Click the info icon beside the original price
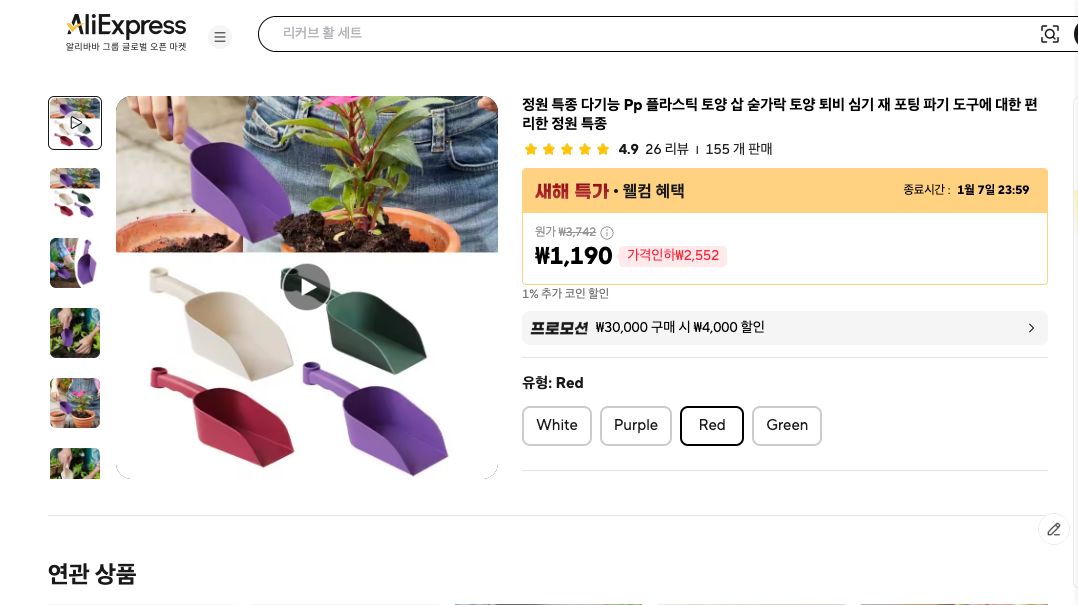Viewport: 1078px width, 605px height. coord(607,233)
